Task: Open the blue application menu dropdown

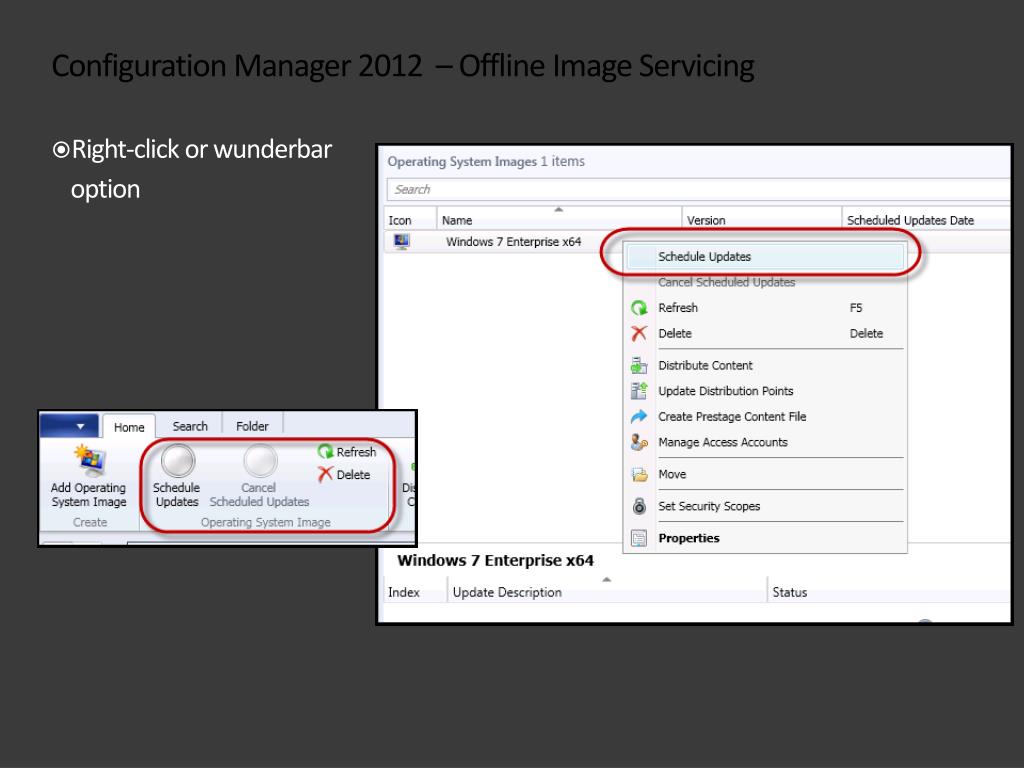Action: 70,426
